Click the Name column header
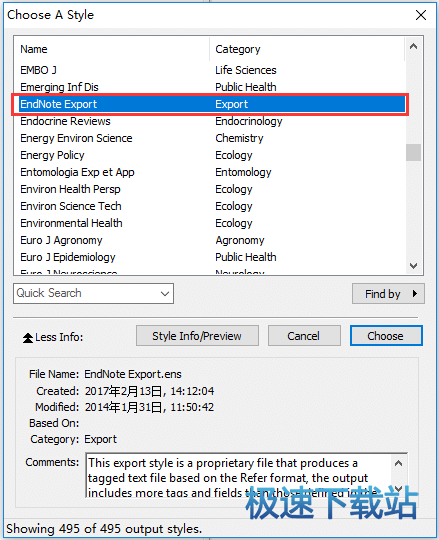439x540 pixels. pos(112,49)
